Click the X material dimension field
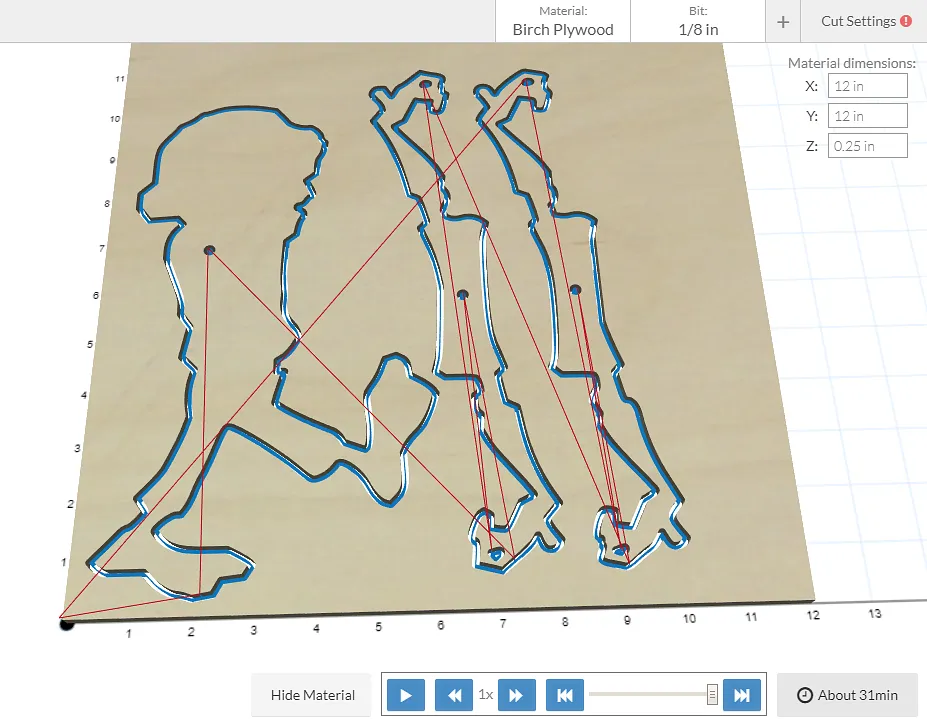The width and height of the screenshot is (927, 719). click(867, 86)
